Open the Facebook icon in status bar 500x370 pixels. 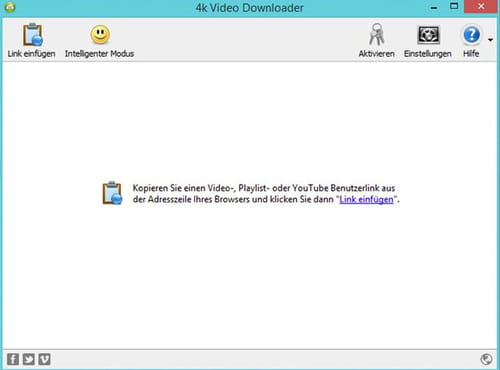(x=13, y=359)
